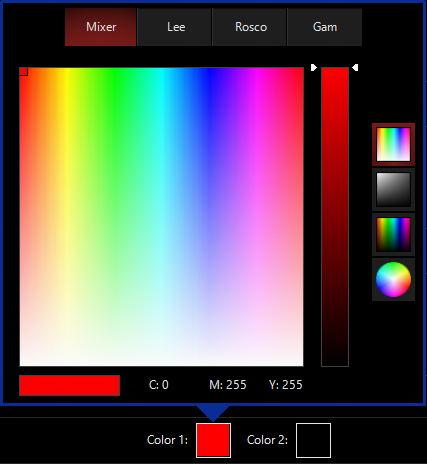Click the red selection marker in gradient corner

tap(24, 72)
